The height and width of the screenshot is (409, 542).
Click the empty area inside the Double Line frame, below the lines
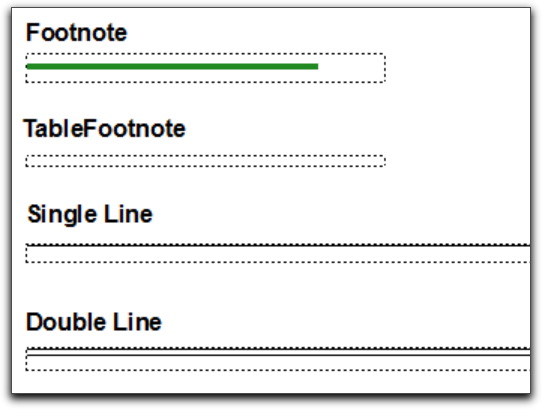pos(278,363)
